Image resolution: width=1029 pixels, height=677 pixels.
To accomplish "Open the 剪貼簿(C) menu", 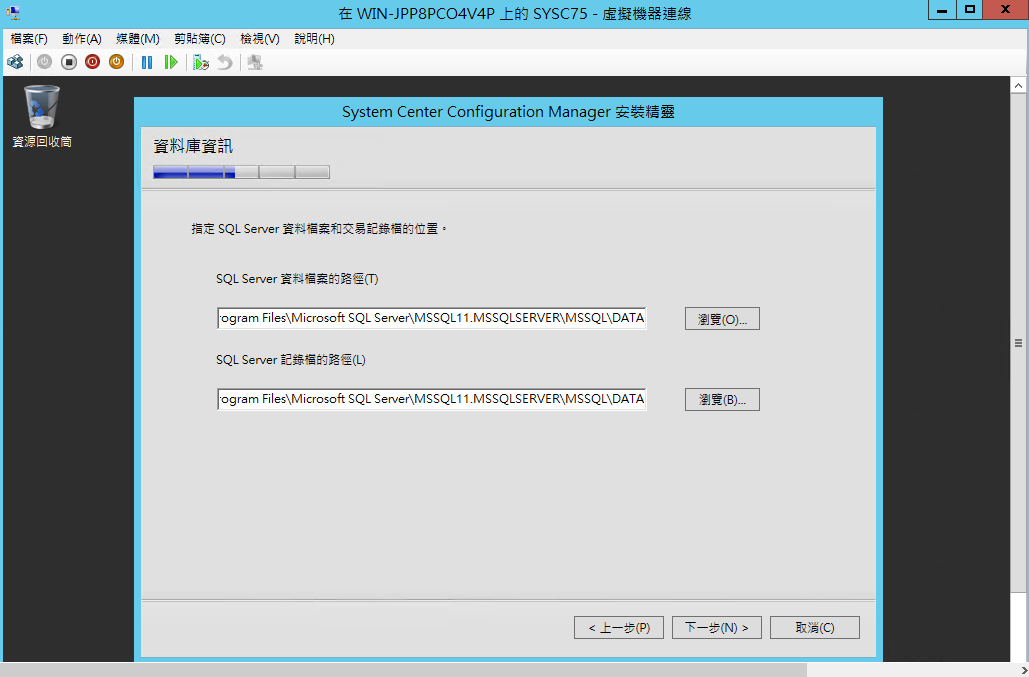I will click(x=200, y=39).
